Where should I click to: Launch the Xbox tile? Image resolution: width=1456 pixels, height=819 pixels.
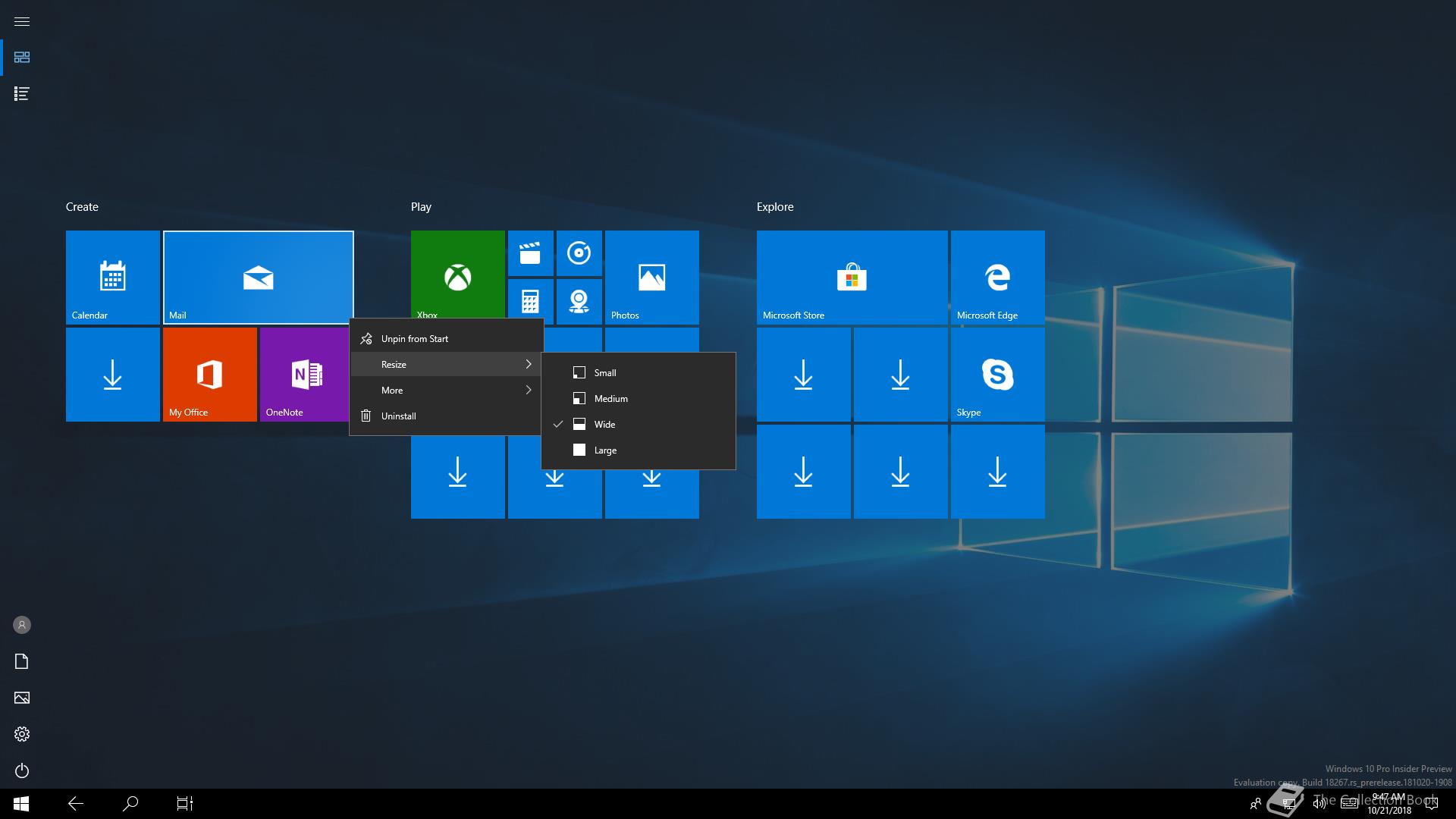click(457, 275)
